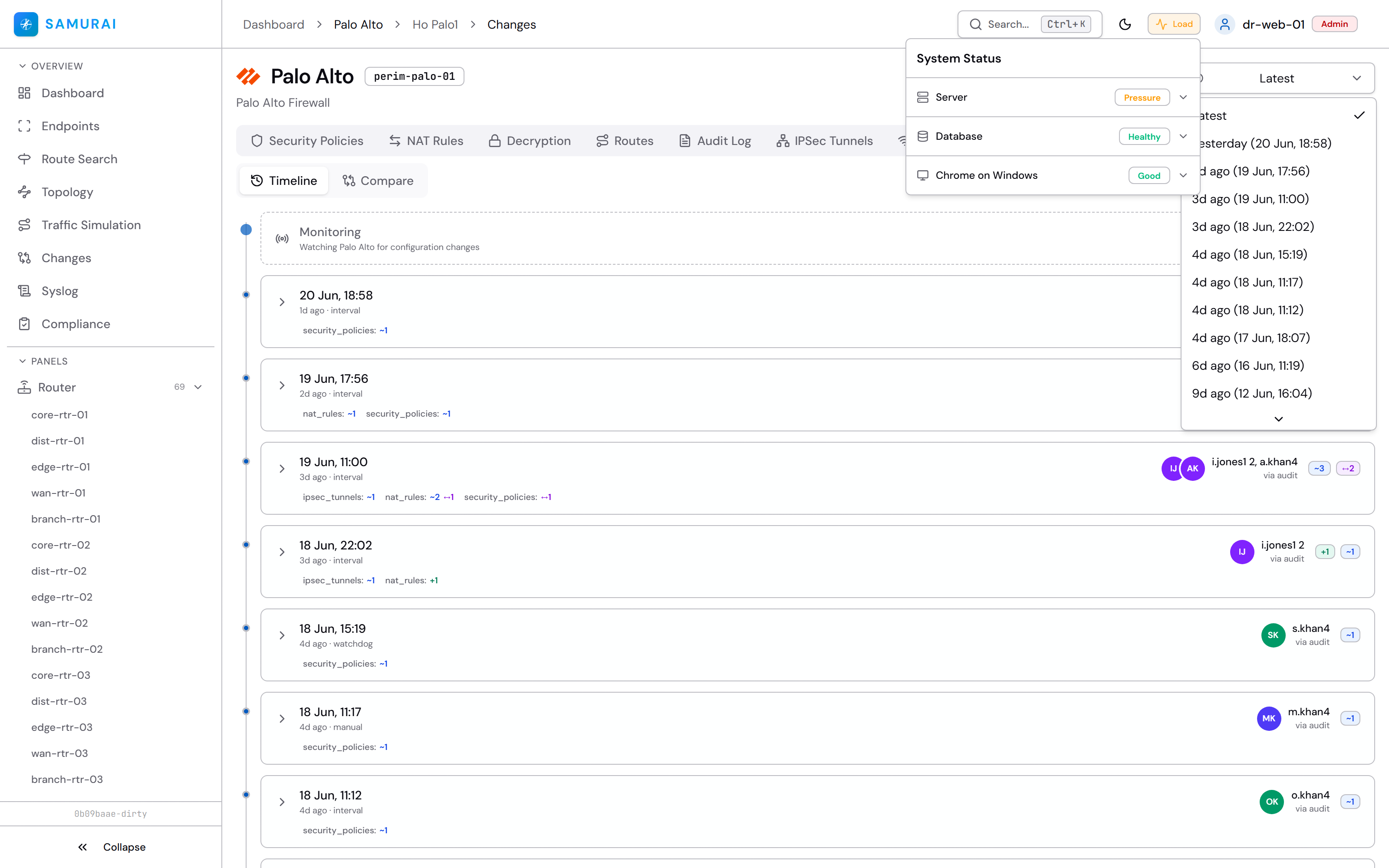The height and width of the screenshot is (868, 1389).
Task: Expand the Server status row
Action: click(1183, 98)
